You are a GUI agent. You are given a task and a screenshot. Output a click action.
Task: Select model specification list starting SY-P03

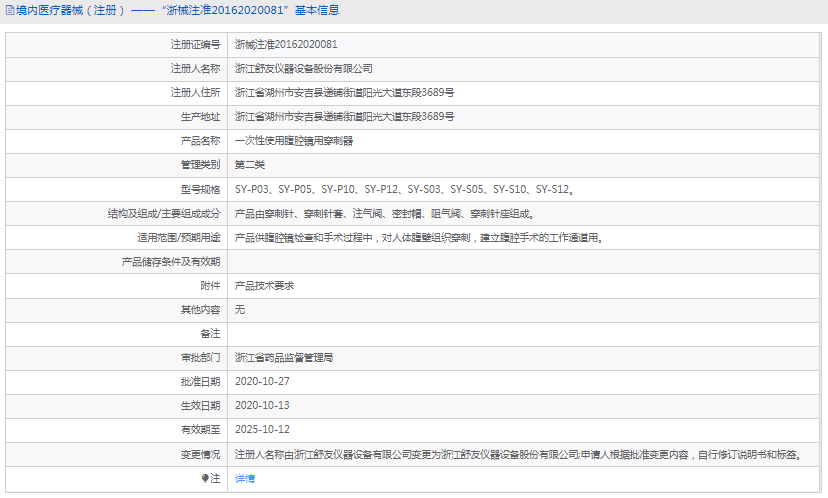point(404,190)
